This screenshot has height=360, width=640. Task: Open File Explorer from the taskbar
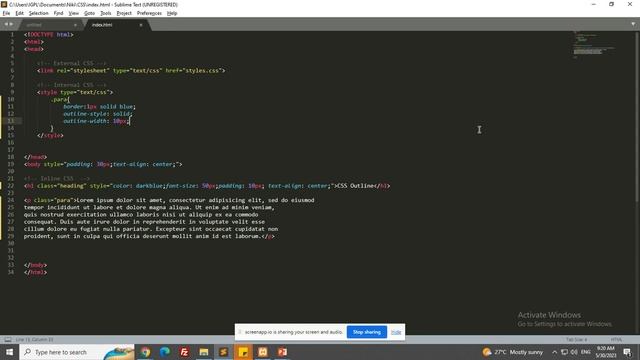pyautogui.click(x=204, y=352)
